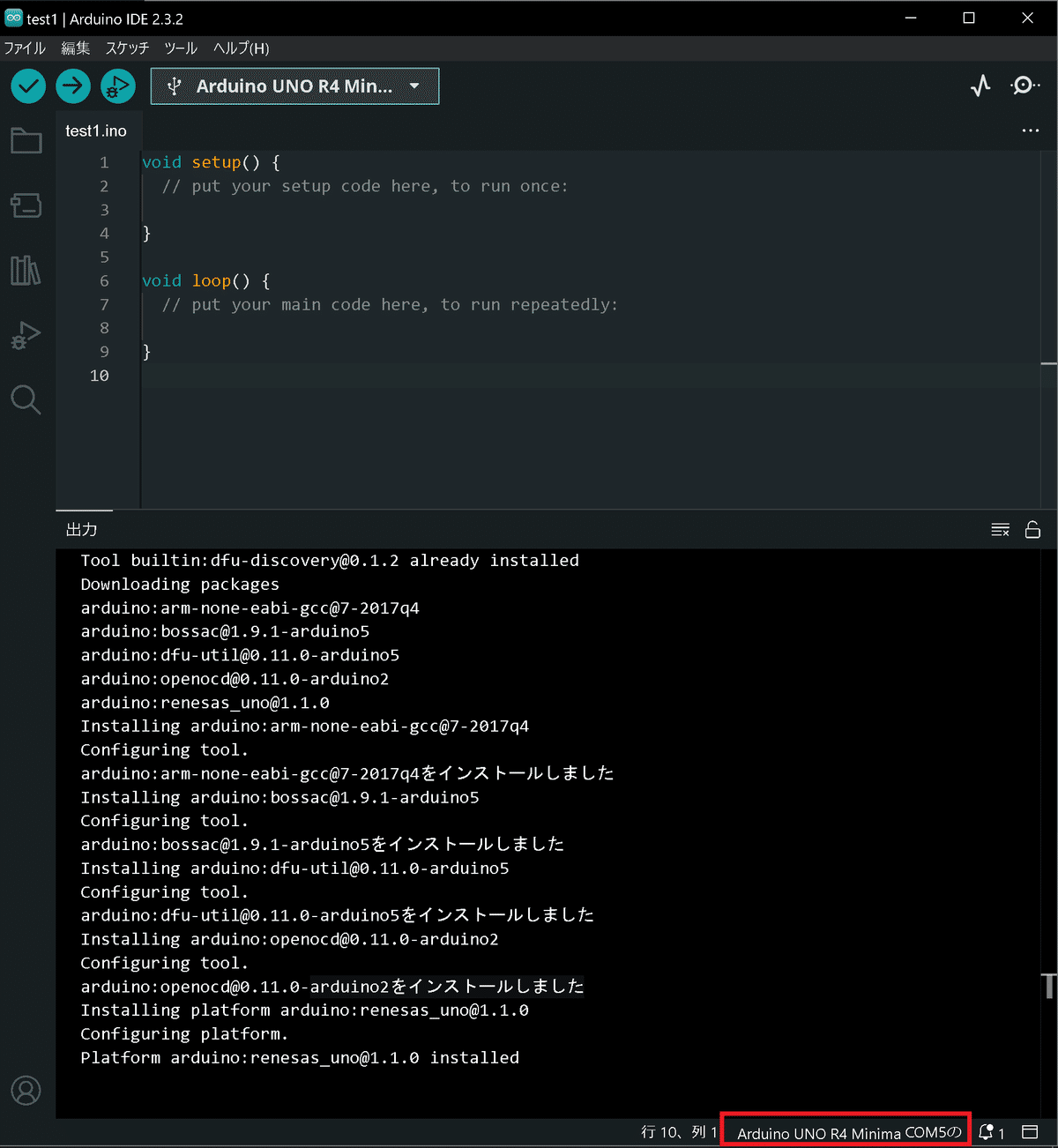
Task: Click the output panel vertical scrollbar thumb
Action: (x=1049, y=986)
